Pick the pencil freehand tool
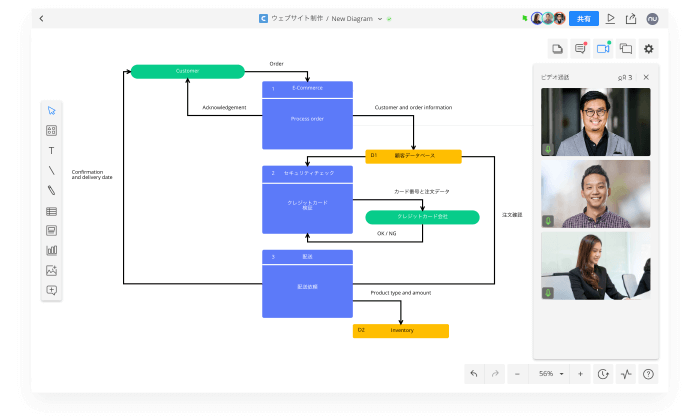700x420 pixels. click(x=51, y=190)
